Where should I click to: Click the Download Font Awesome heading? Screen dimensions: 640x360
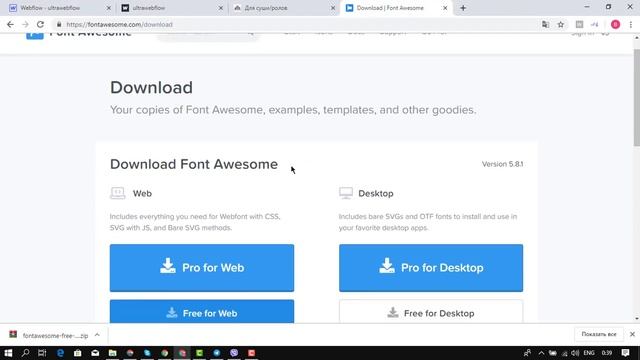tap(194, 164)
